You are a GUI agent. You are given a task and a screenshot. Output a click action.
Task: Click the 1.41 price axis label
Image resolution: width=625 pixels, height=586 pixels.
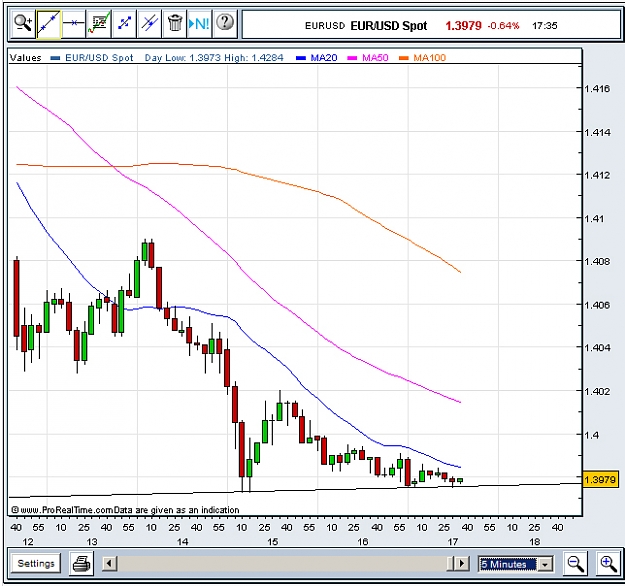[594, 218]
